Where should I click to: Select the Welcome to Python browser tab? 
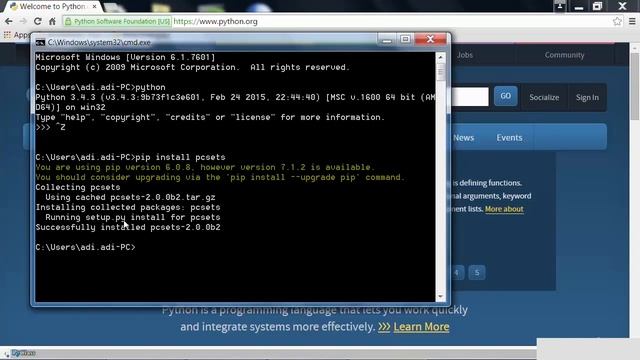[53, 7]
